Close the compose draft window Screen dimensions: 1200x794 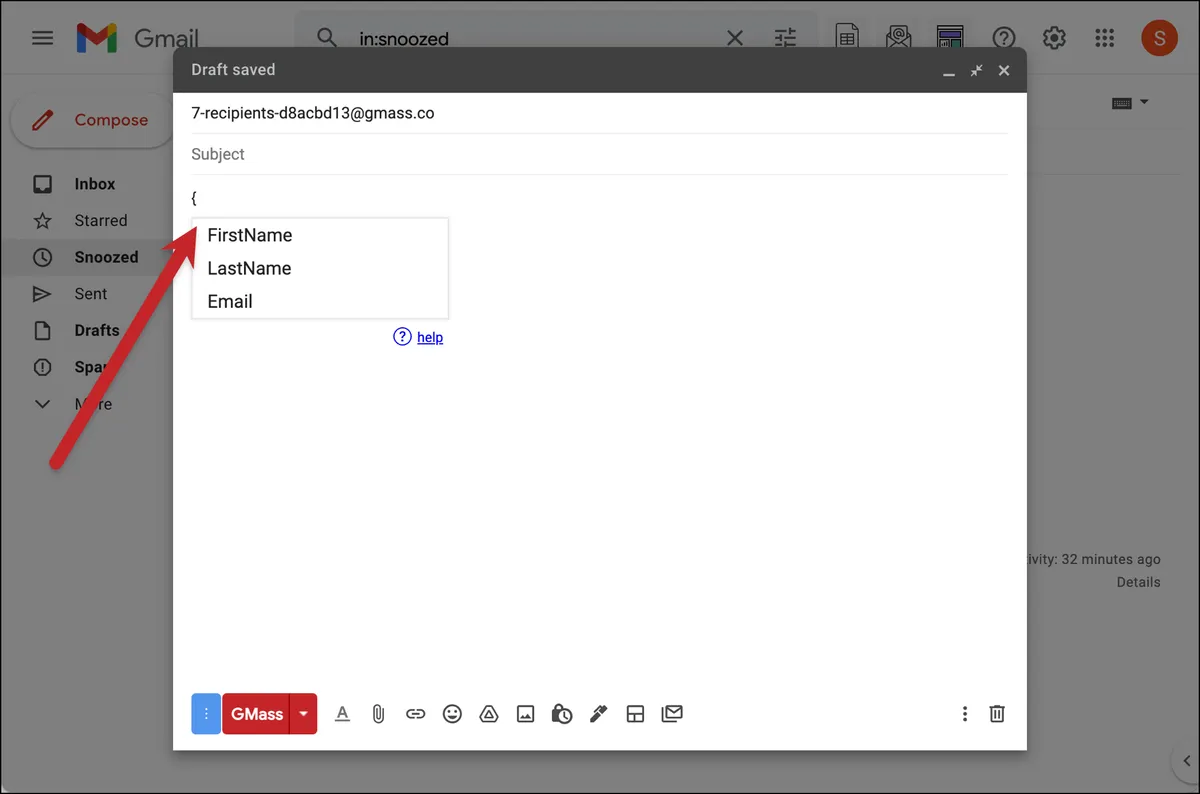tap(1004, 70)
